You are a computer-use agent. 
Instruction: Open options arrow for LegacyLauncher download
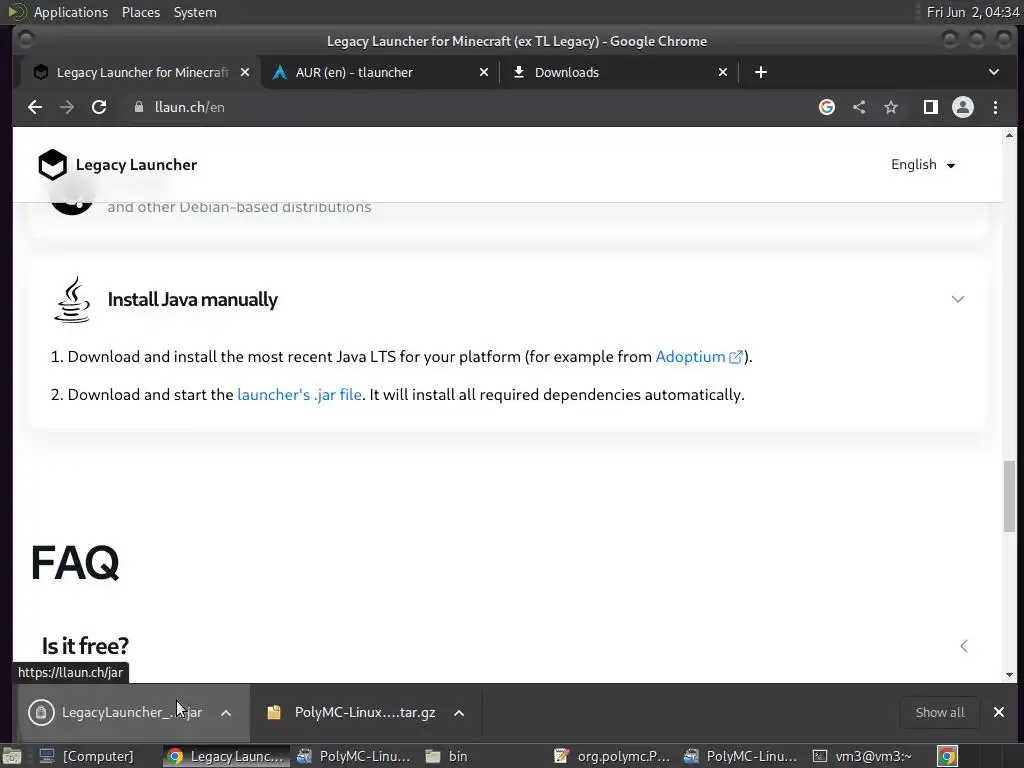tap(226, 712)
